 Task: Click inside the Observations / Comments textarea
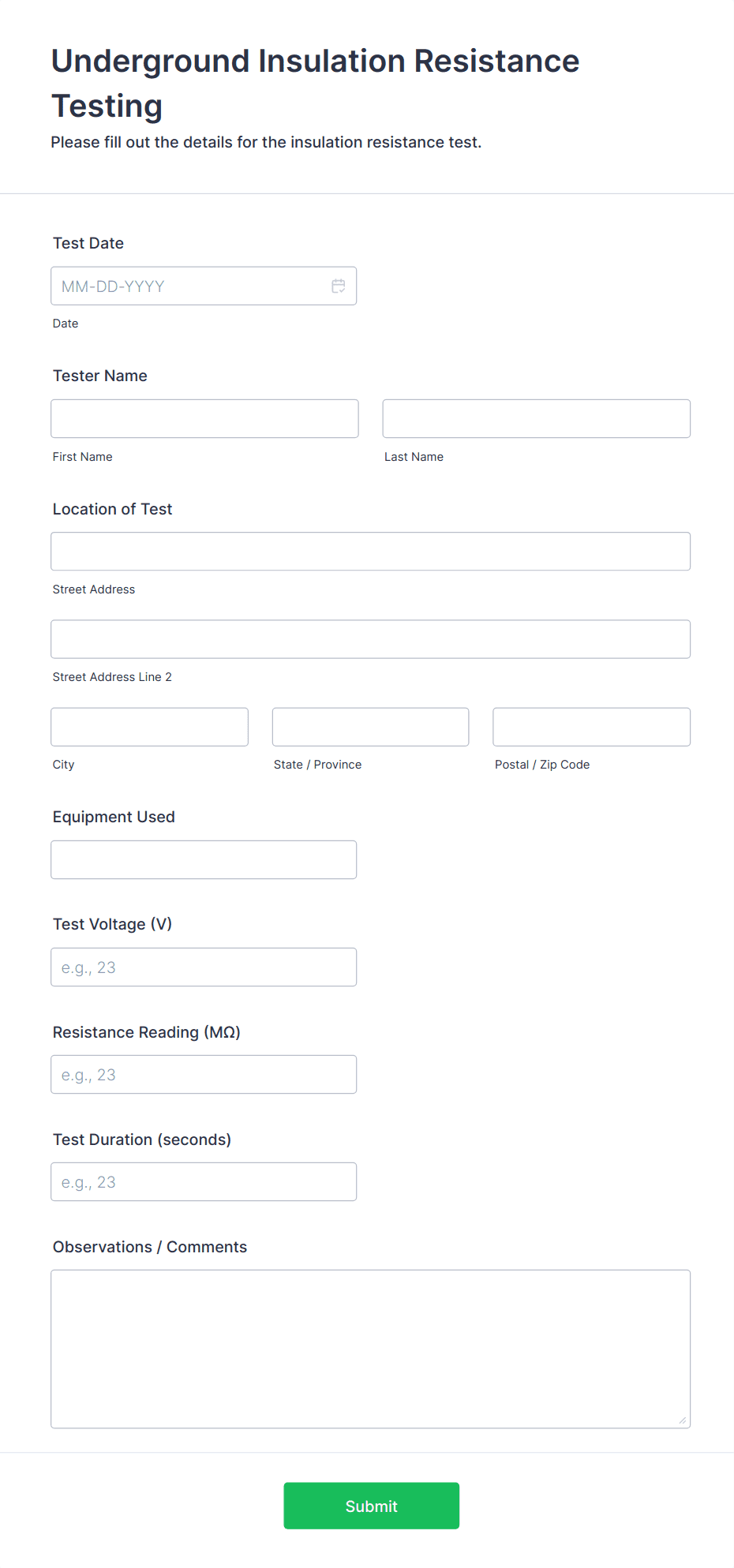coord(370,1348)
